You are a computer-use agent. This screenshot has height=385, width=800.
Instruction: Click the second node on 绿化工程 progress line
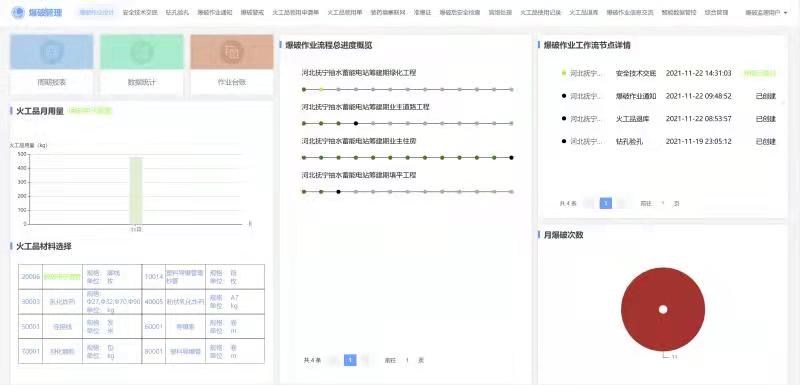[x=321, y=89]
